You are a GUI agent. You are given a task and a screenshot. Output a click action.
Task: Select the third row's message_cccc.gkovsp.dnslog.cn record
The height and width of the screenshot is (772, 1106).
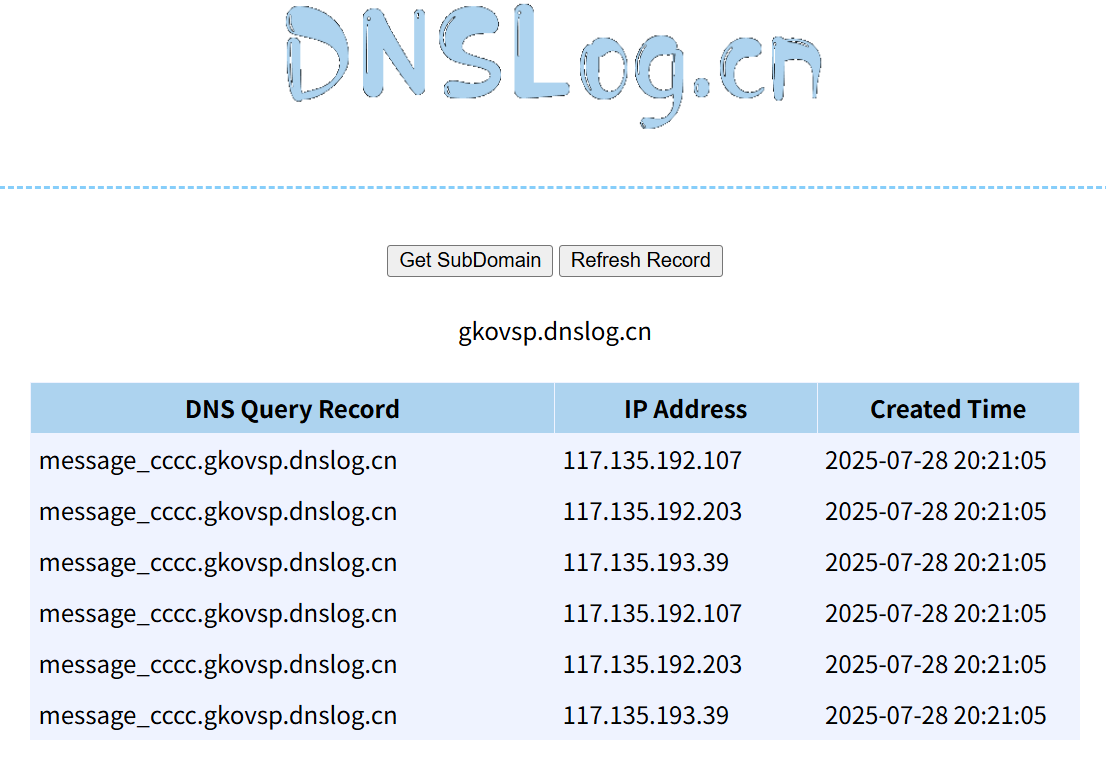pyautogui.click(x=218, y=563)
